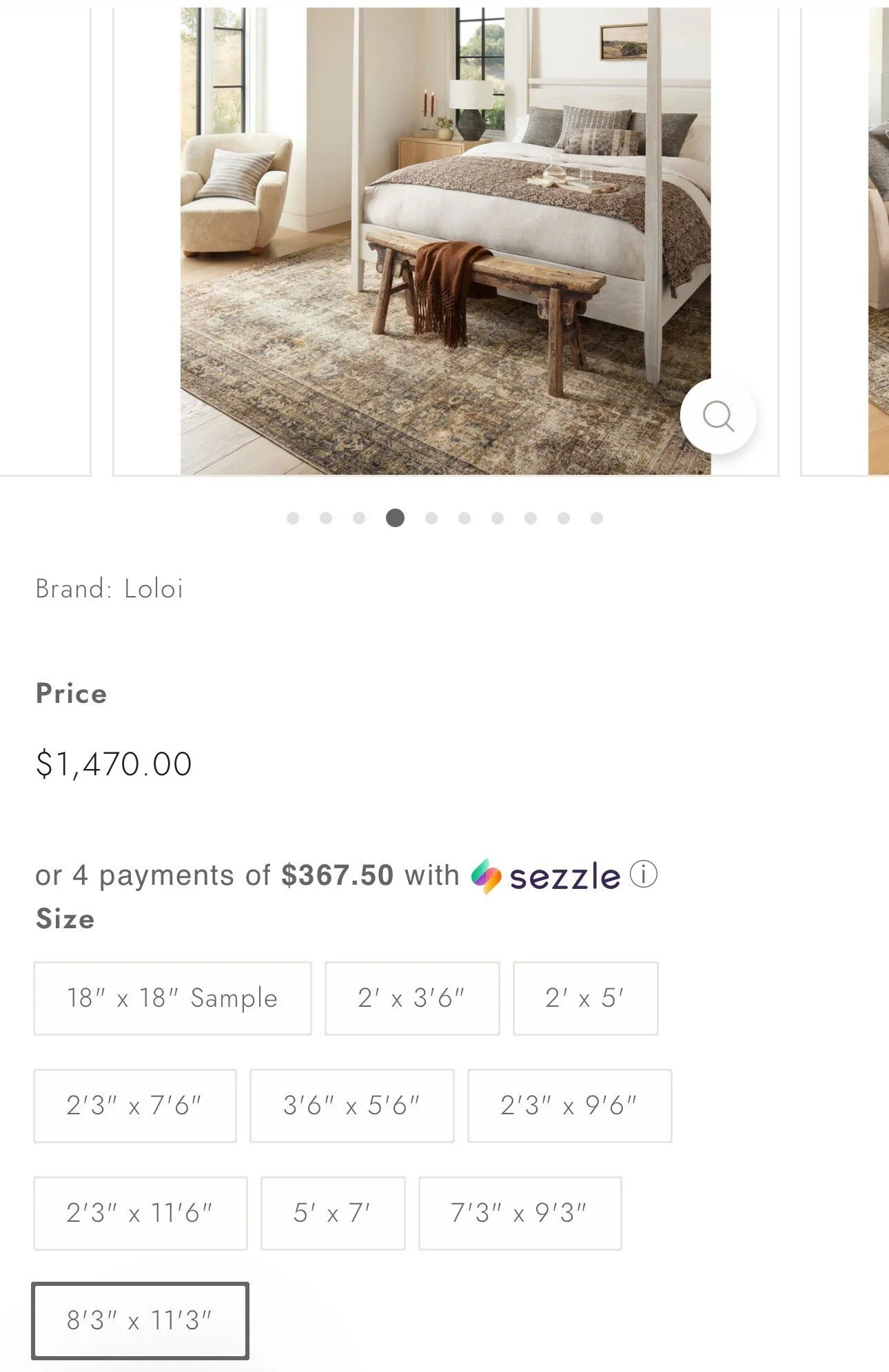
Task: Click the magnifier zoom icon on the image
Action: 719,416
